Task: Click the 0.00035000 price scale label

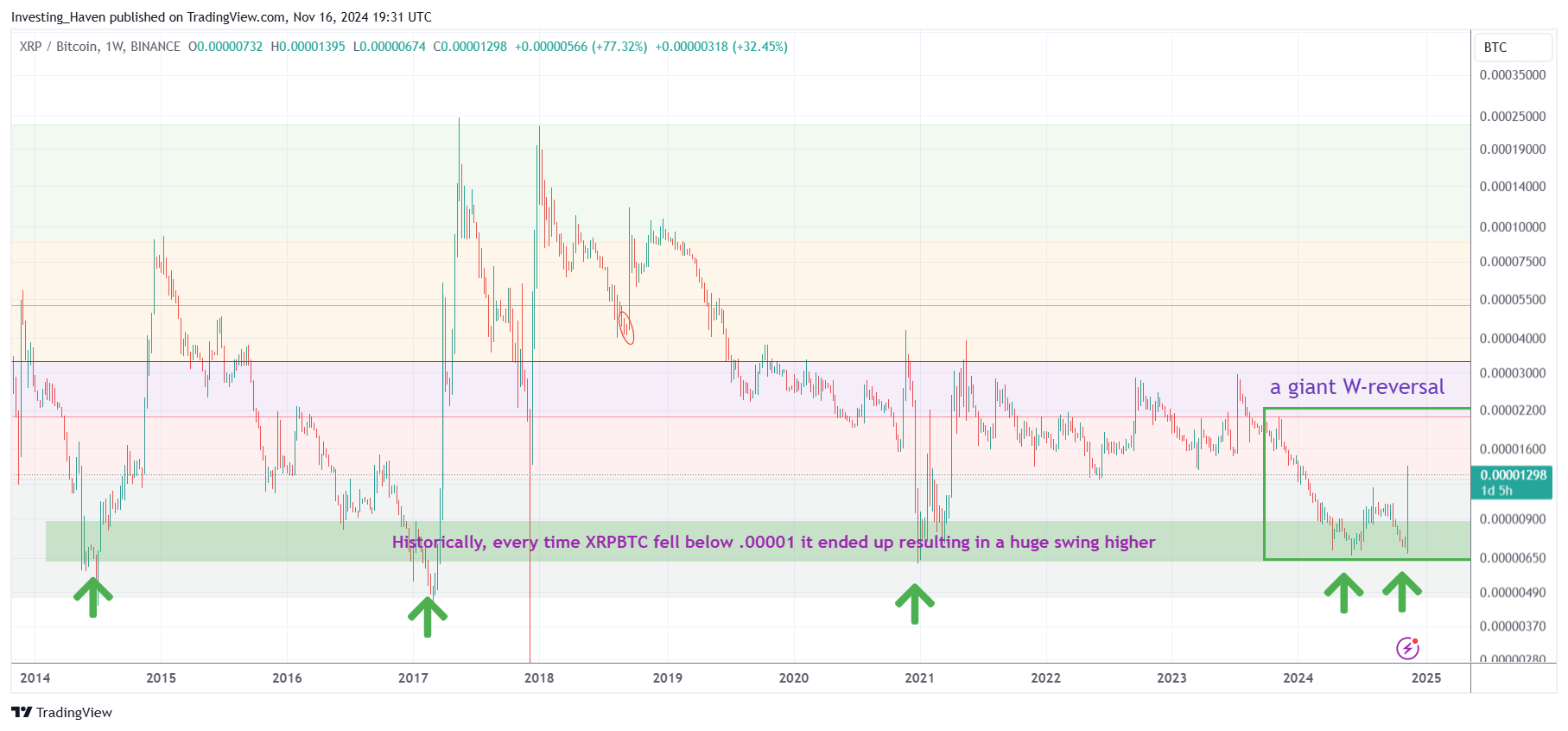Action: click(x=1513, y=75)
